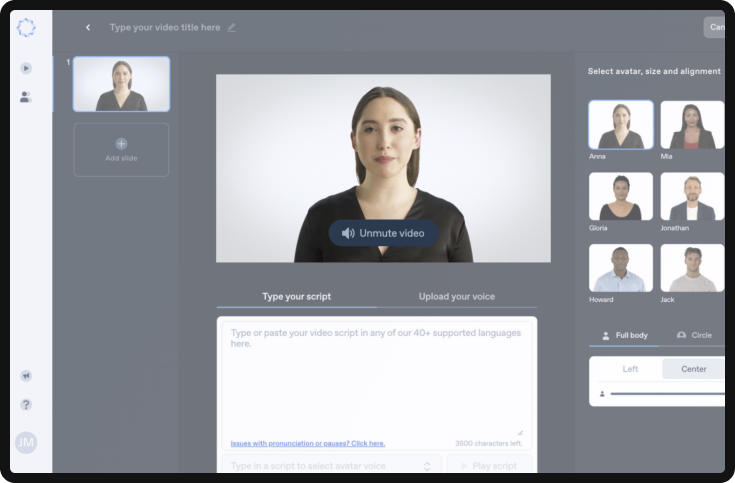Viewport: 735px width, 483px height.
Task: Select the Gloria avatar
Action: pyautogui.click(x=621, y=196)
